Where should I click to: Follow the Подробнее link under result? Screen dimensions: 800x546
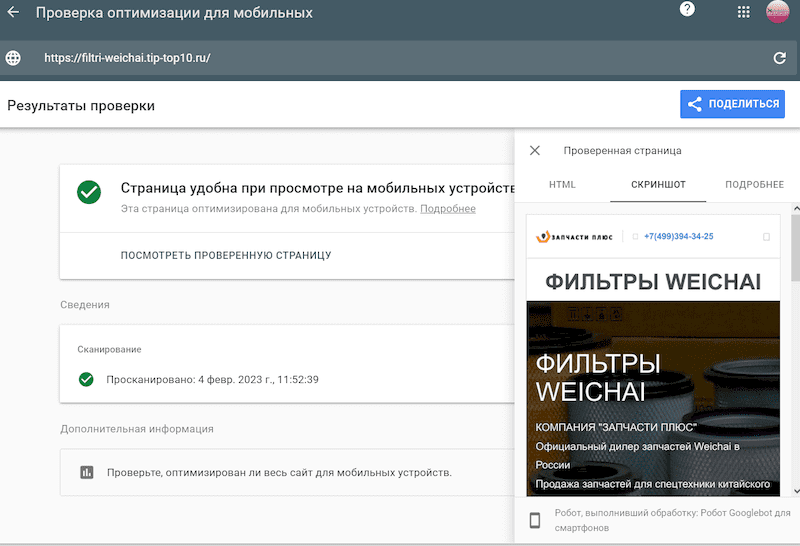pos(448,209)
